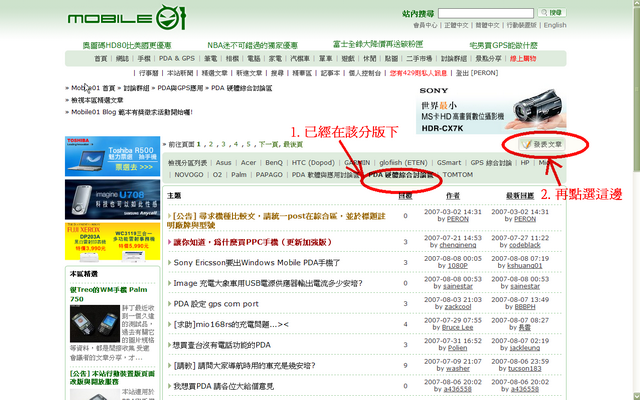The image size is (640, 400).
Task: Open the 讓你知道,為什麼買PPC手機 thread
Action: pyautogui.click(x=253, y=242)
